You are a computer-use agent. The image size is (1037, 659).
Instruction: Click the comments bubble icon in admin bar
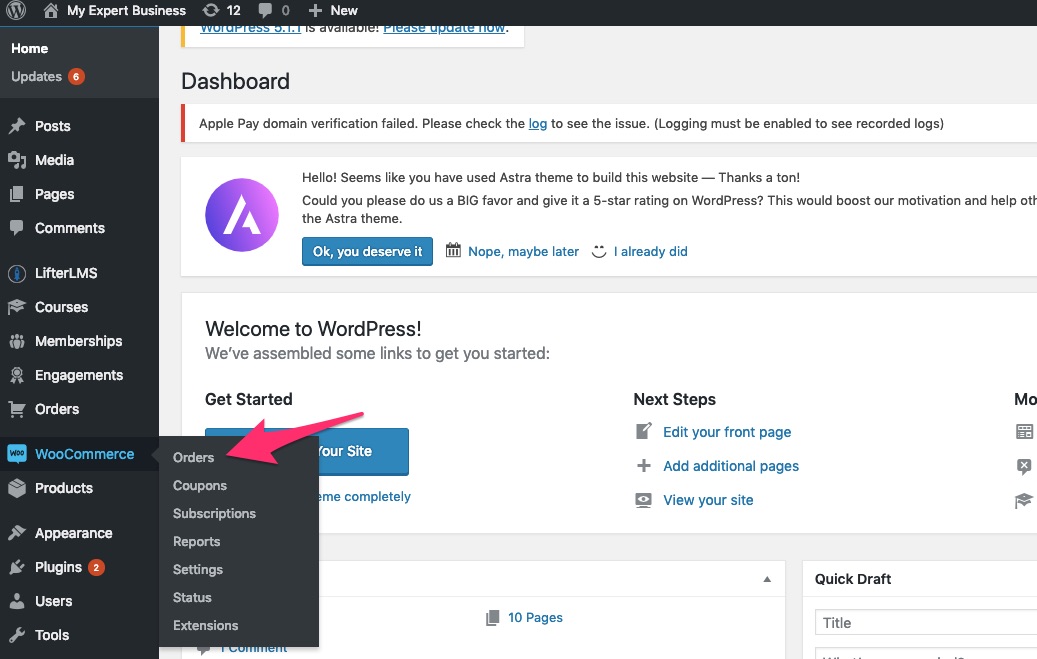265,11
